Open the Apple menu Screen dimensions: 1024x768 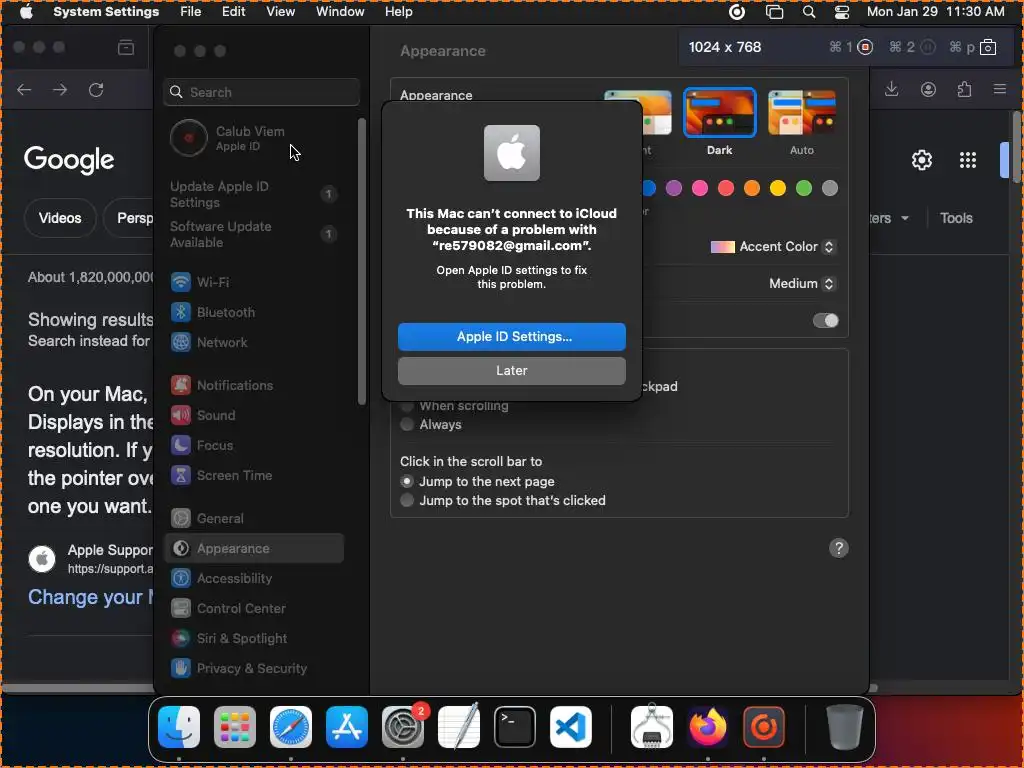click(x=26, y=12)
